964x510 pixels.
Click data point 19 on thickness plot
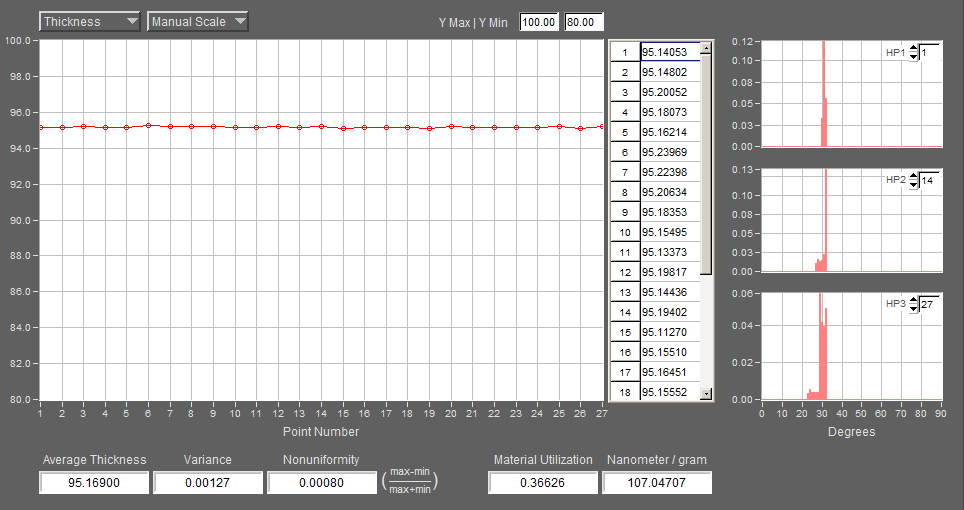[430, 128]
